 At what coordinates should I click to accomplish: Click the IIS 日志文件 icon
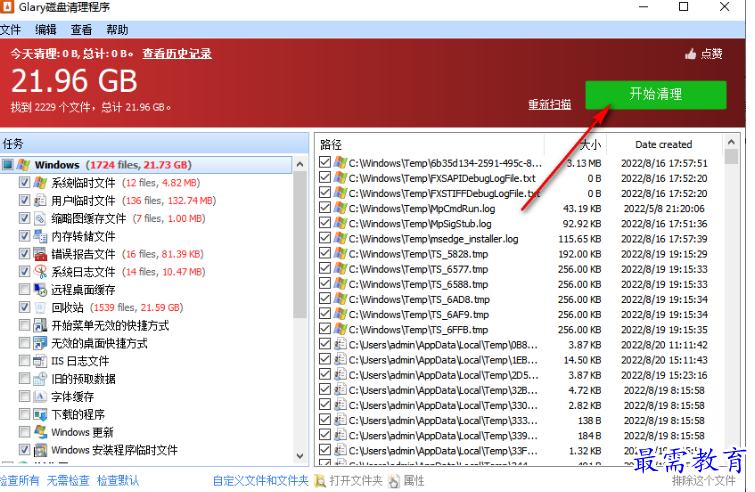tap(40, 361)
